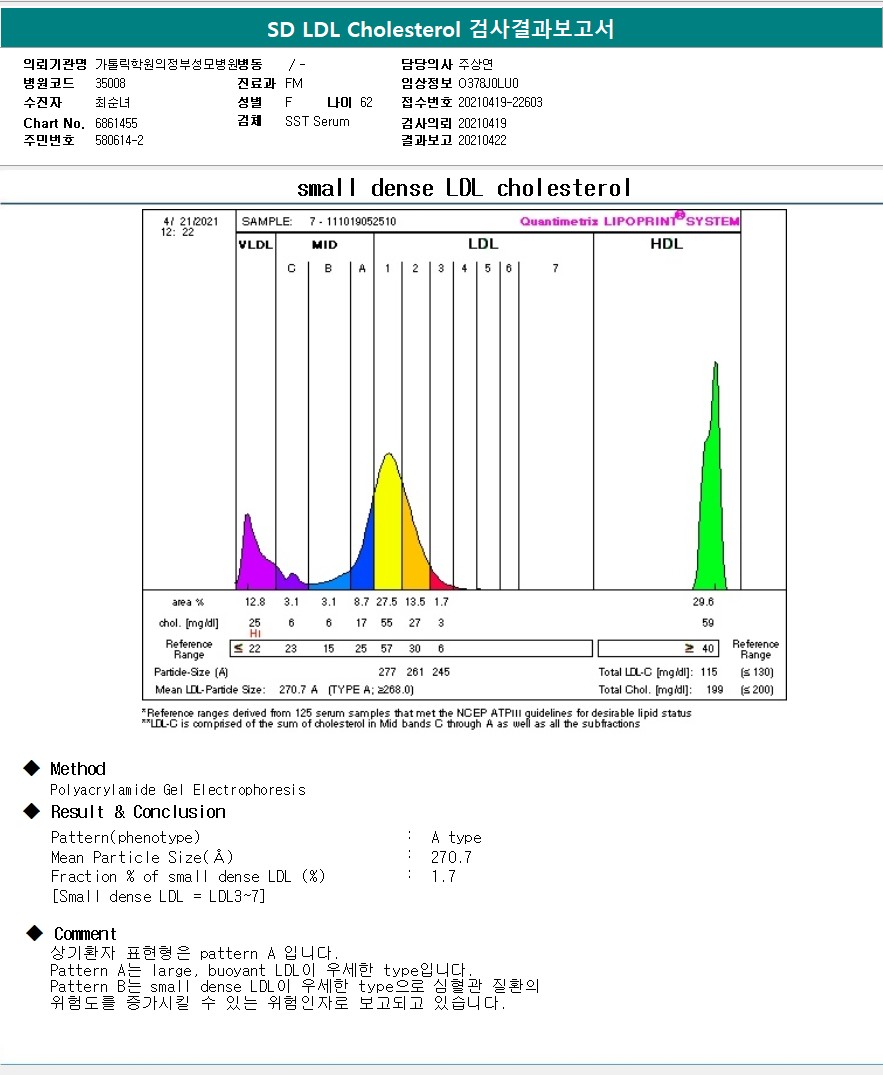This screenshot has height=1075, width=883.
Task: Select the 'area %' row label
Action: tap(188, 603)
